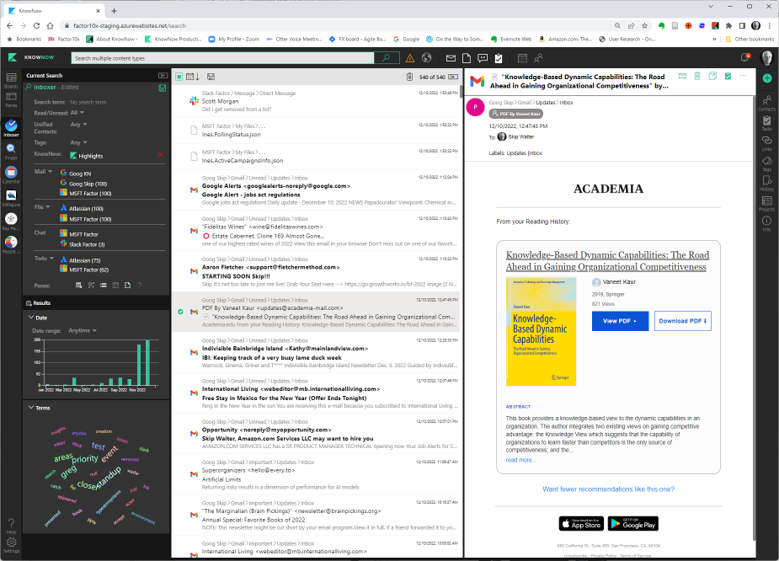The image size is (779, 561).
Task: Click the View PDF button
Action: click(619, 321)
